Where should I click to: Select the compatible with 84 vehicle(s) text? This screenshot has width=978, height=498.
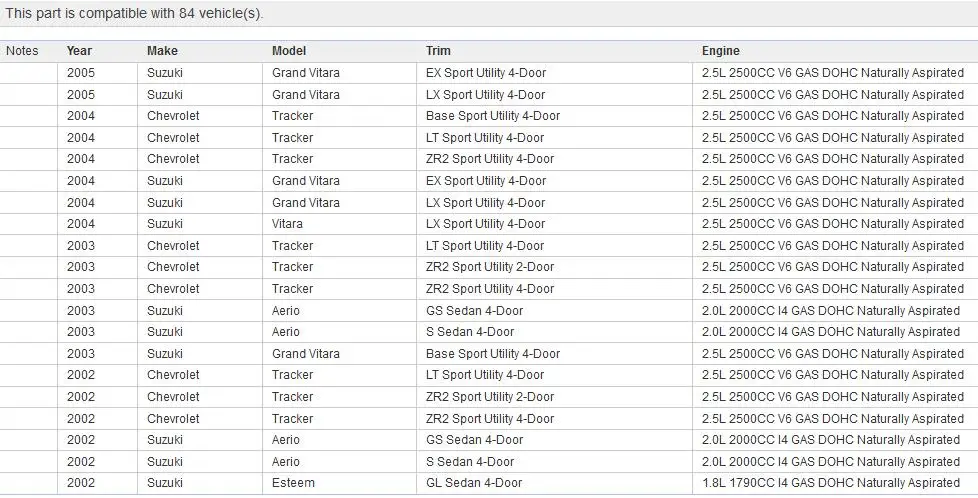click(171, 13)
